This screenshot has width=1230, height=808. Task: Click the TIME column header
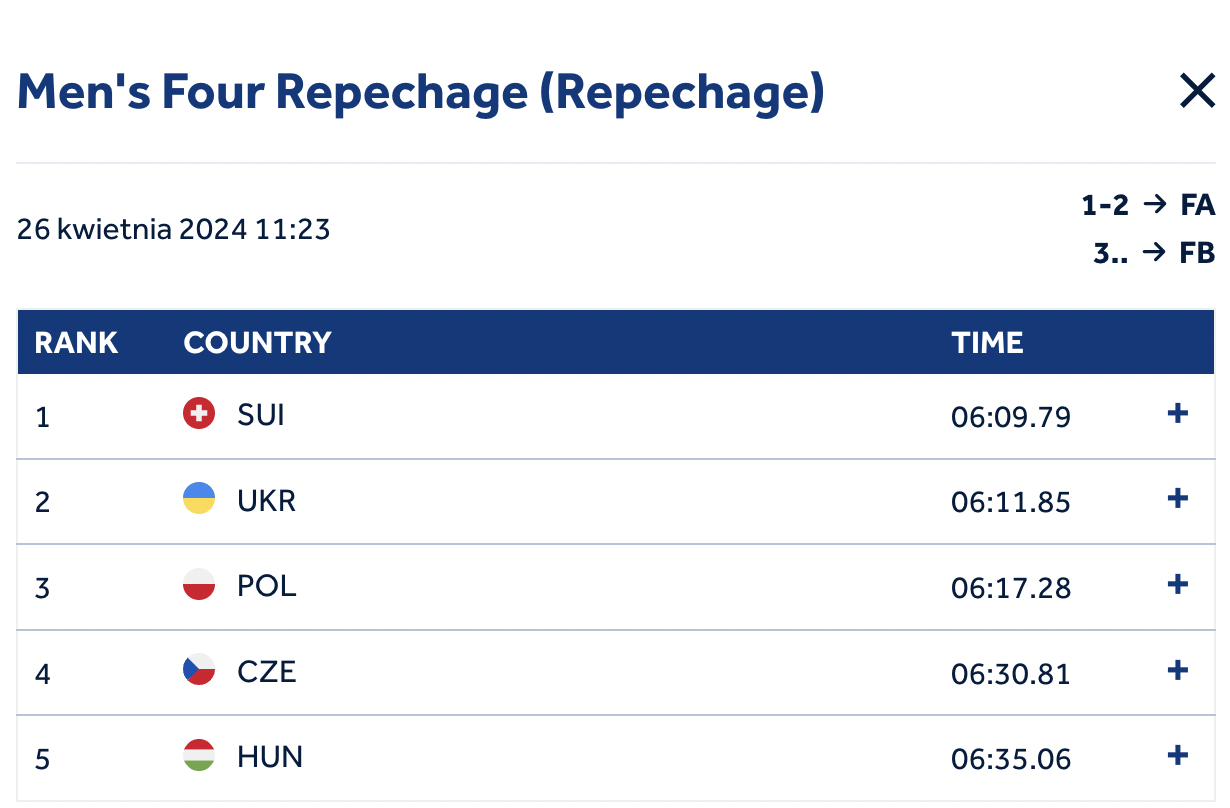(x=987, y=343)
